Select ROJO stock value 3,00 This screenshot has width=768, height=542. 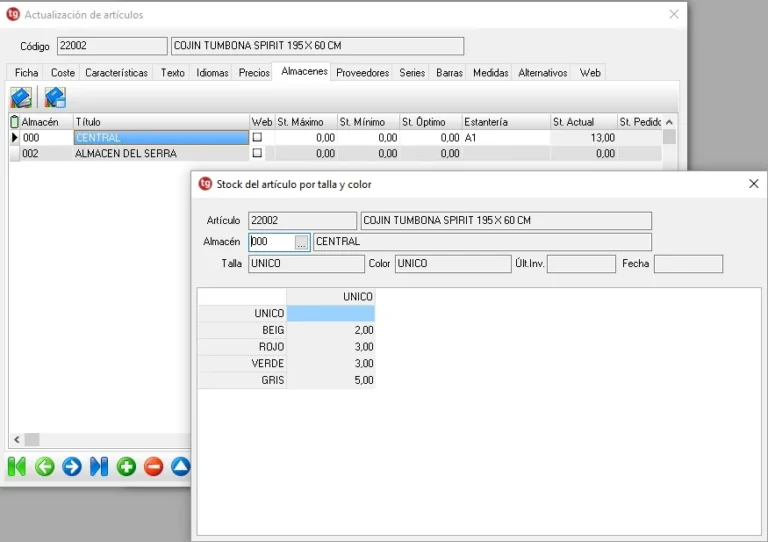coord(331,347)
